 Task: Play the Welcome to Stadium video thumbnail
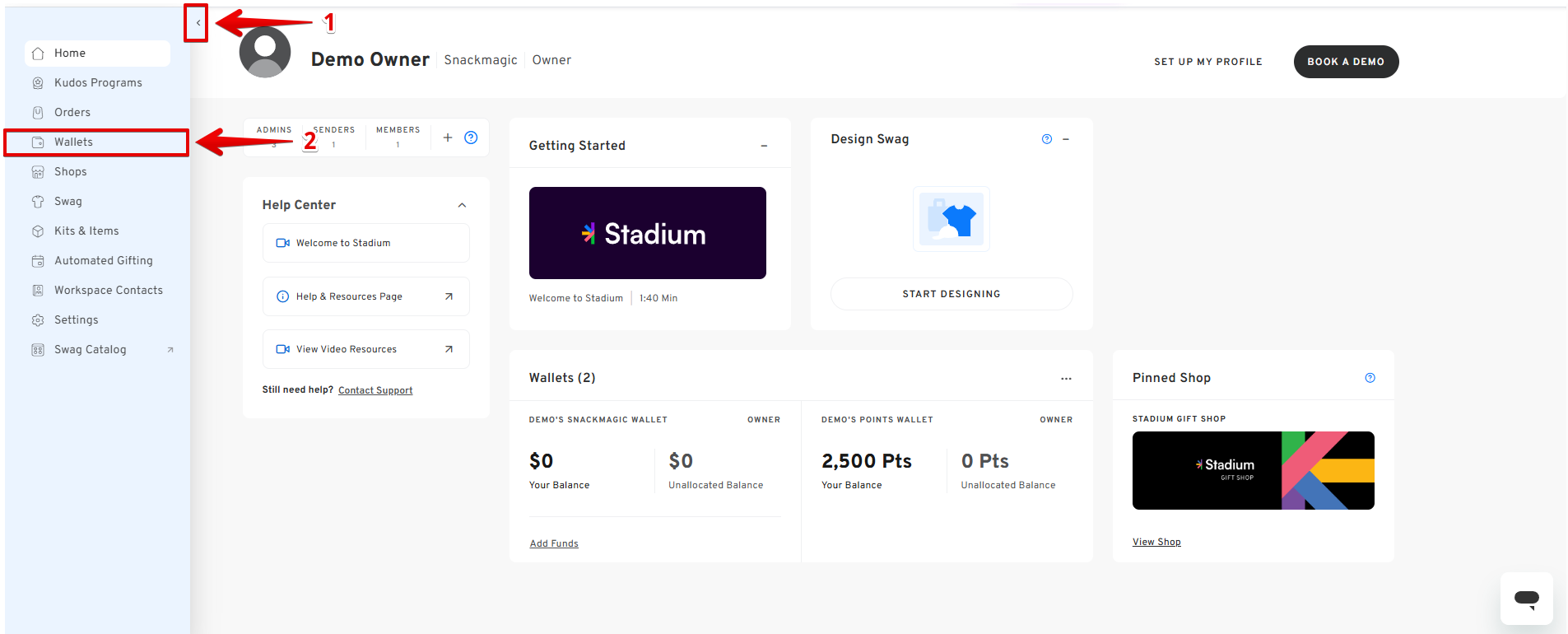coord(647,233)
